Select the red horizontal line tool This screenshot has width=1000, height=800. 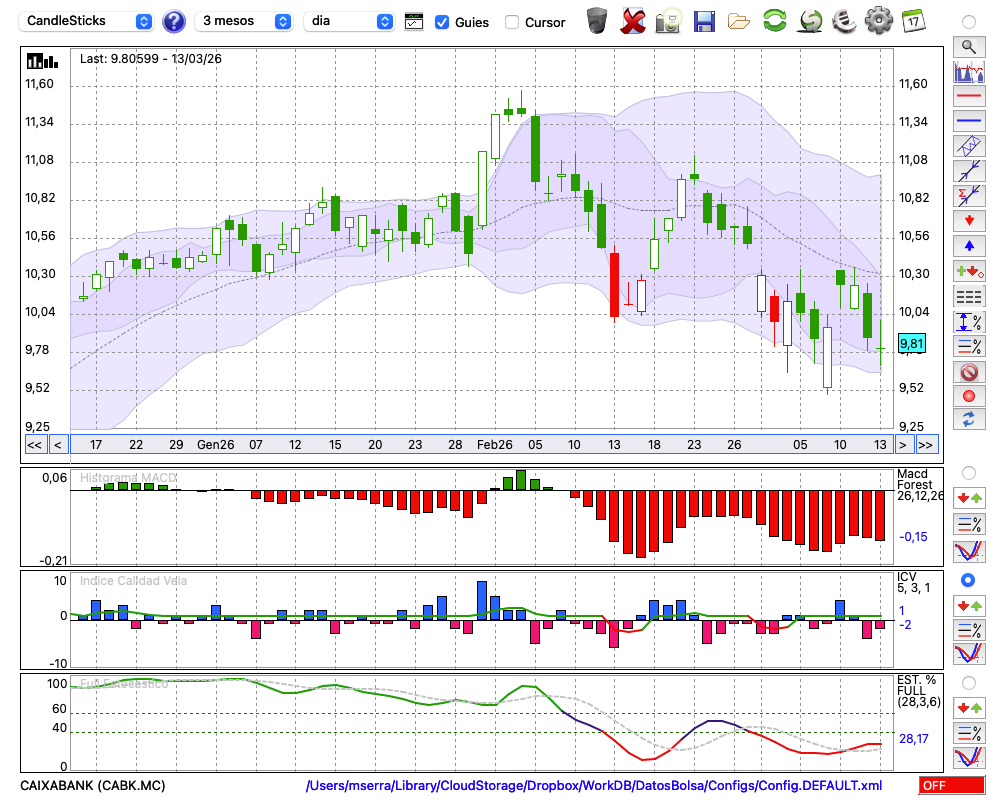coord(969,96)
